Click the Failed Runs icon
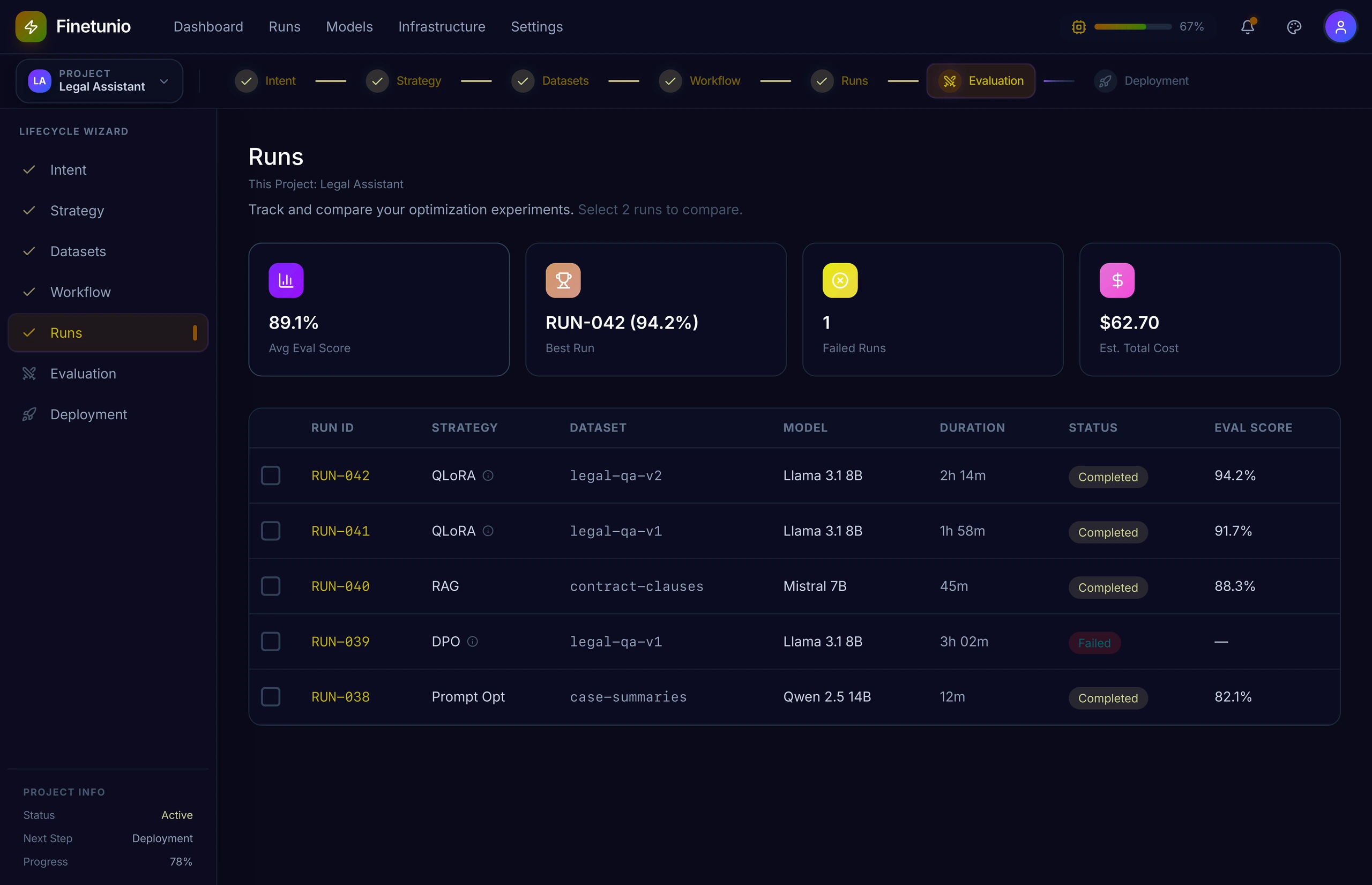The width and height of the screenshot is (1372, 885). pyautogui.click(x=840, y=280)
